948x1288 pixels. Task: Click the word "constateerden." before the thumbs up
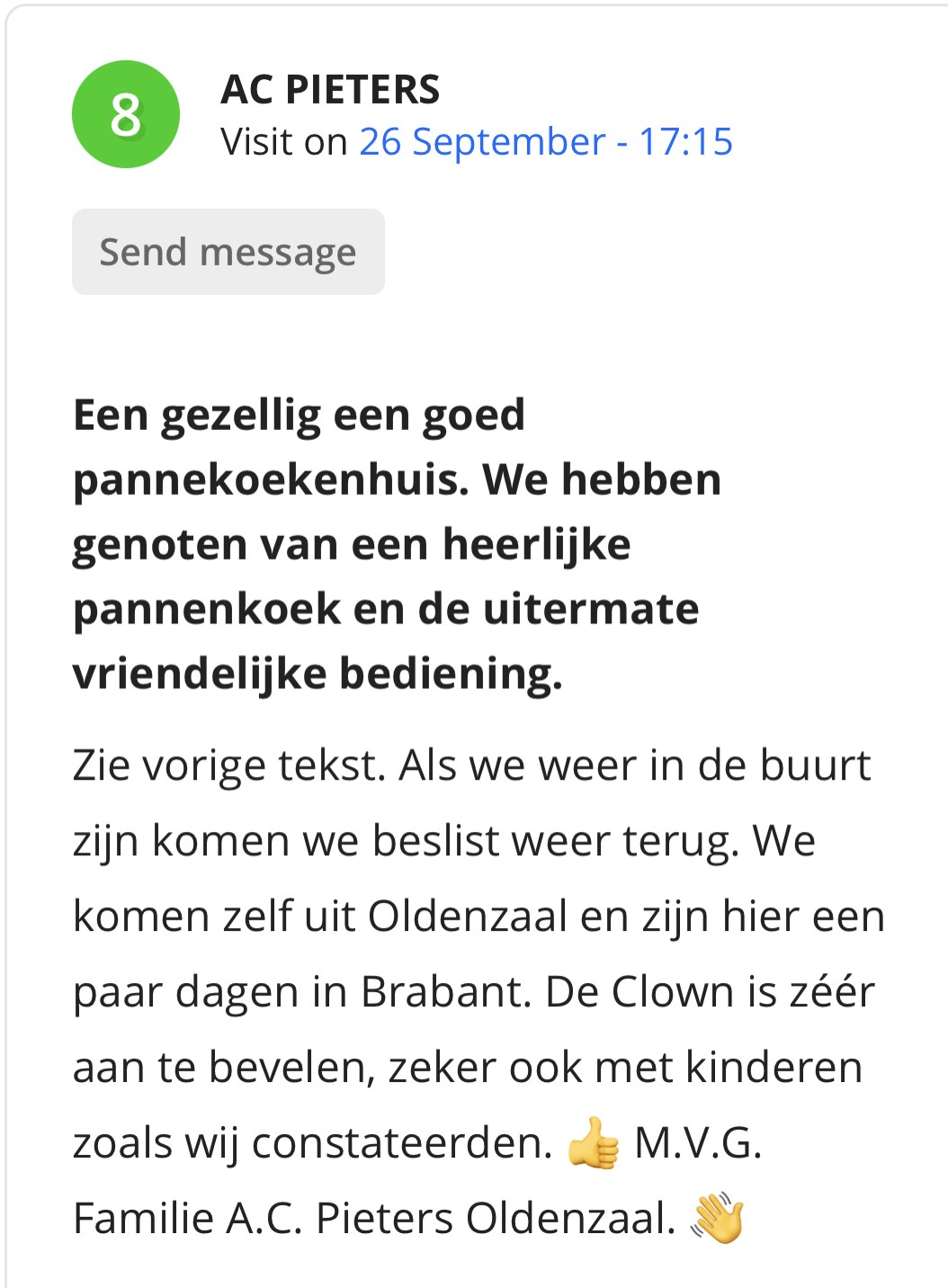point(402,1143)
